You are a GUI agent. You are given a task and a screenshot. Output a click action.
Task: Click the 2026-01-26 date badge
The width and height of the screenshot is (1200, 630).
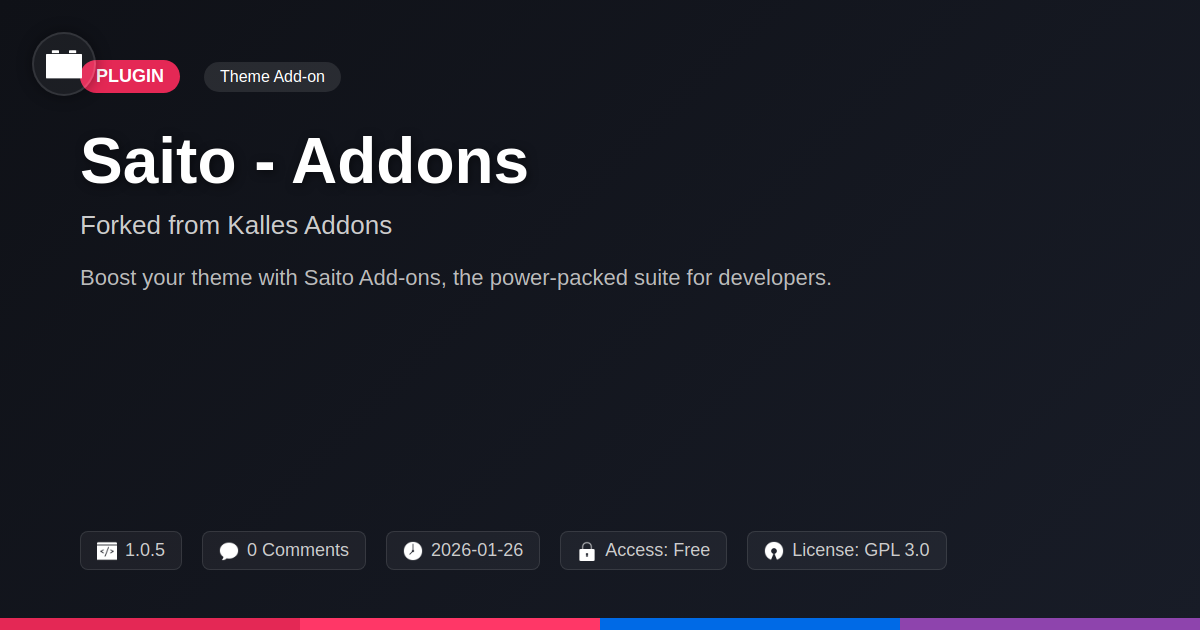(x=463, y=551)
